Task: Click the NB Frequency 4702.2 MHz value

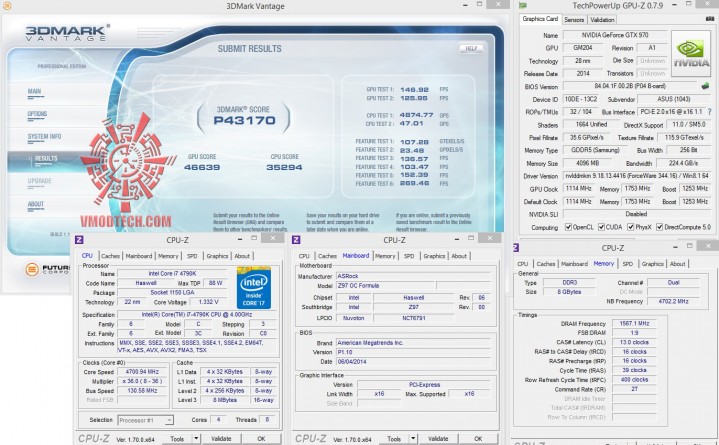Action: pos(673,301)
